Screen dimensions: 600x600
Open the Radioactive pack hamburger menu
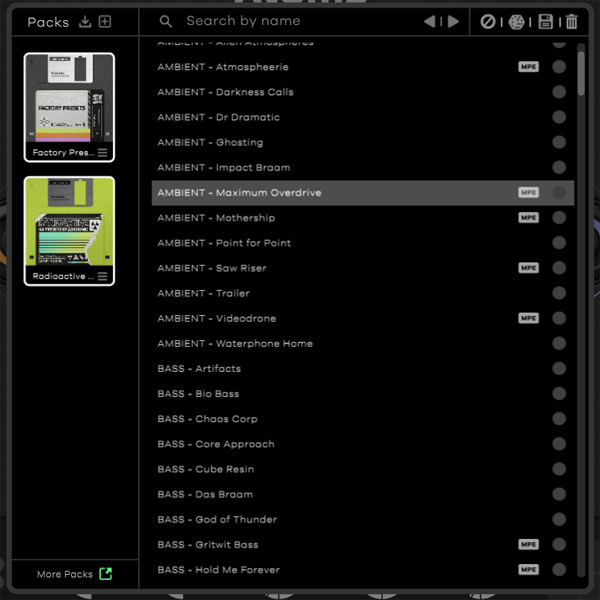[x=103, y=277]
